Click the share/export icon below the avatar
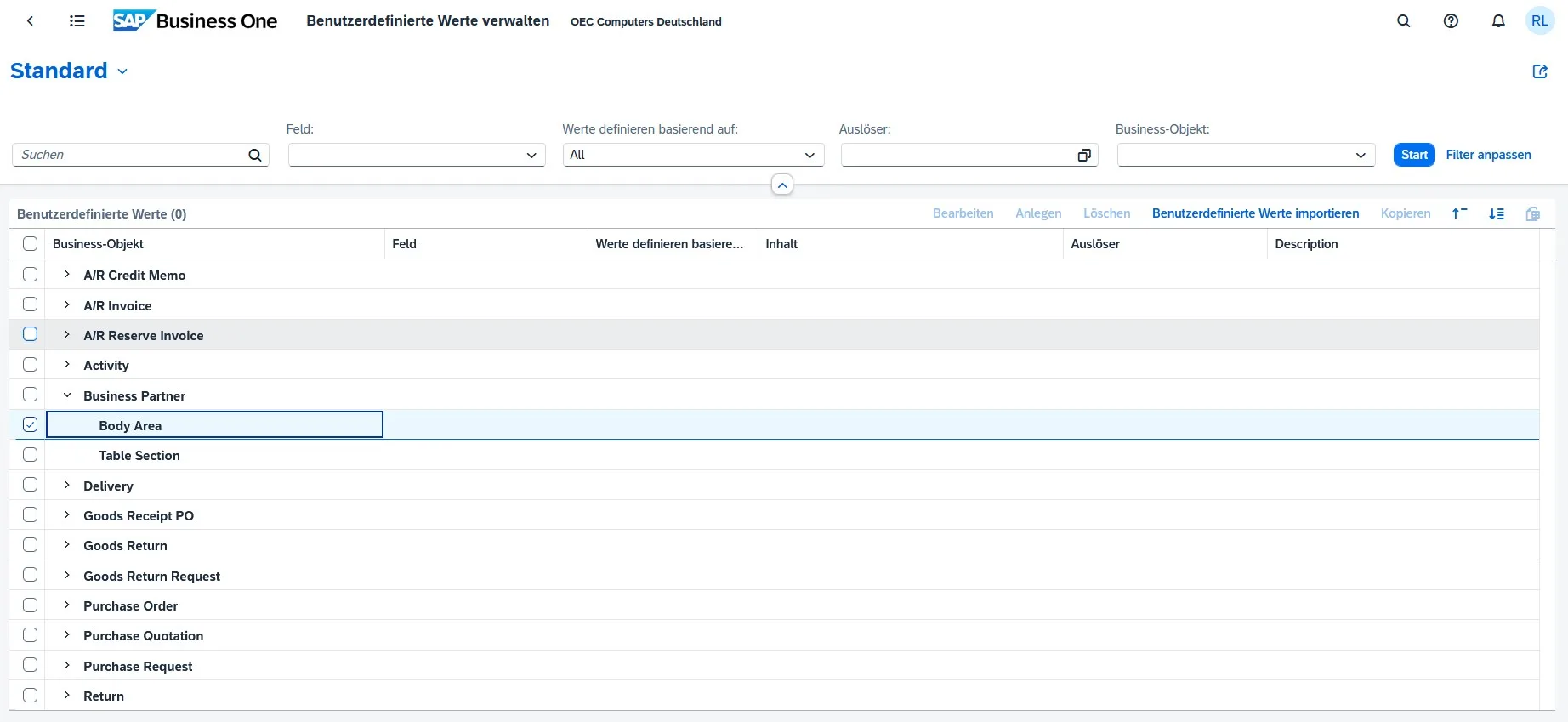The image size is (1568, 722). pyautogui.click(x=1540, y=71)
